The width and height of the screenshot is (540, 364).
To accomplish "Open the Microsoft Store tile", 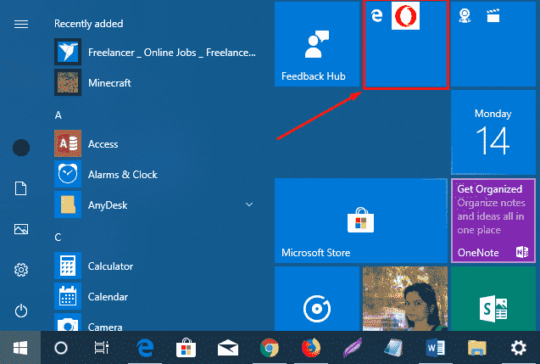I will [361, 220].
